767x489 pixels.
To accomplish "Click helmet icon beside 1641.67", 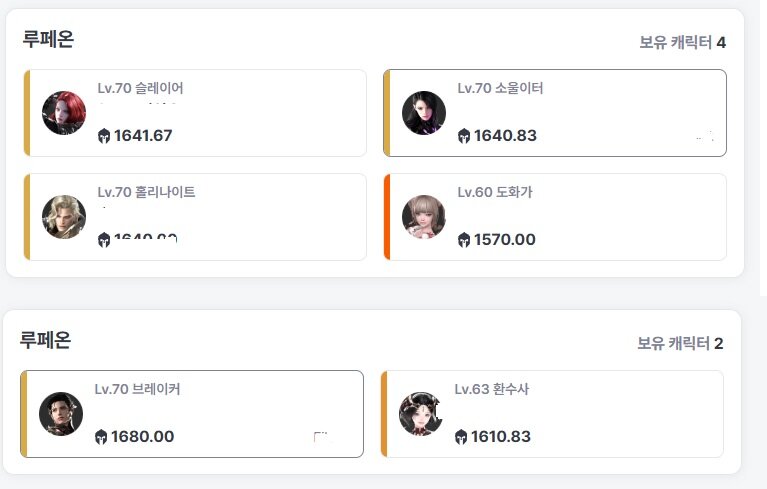I will pyautogui.click(x=104, y=136).
